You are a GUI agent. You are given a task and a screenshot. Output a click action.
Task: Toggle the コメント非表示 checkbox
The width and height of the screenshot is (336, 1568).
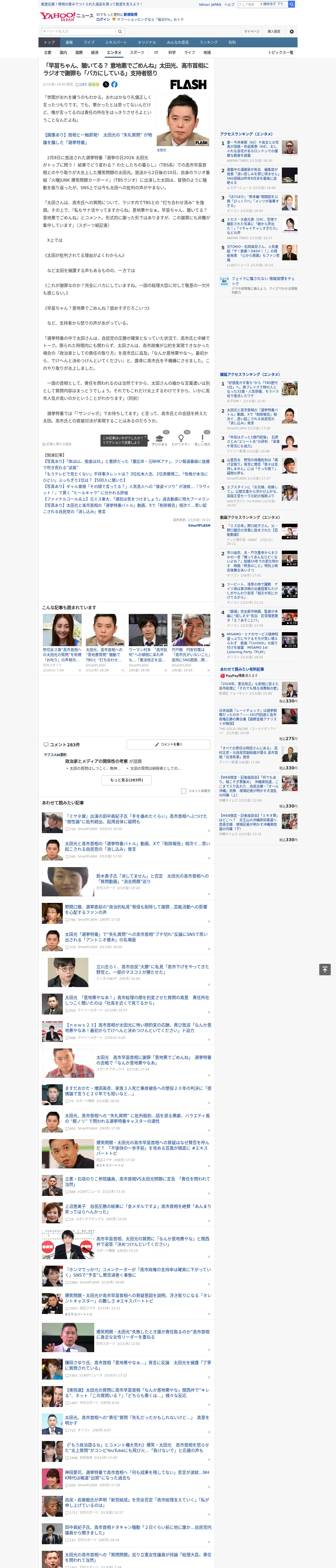click(x=183, y=791)
